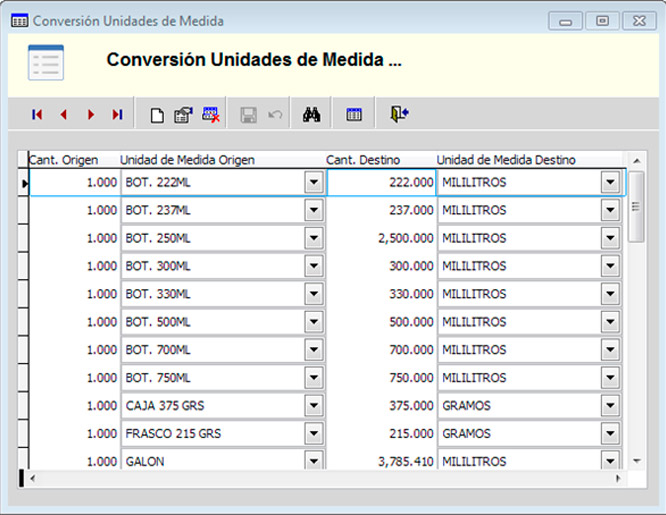Viewport: 666px width, 515px height.
Task: Click the edit record properties icon
Action: pyautogui.click(x=183, y=115)
